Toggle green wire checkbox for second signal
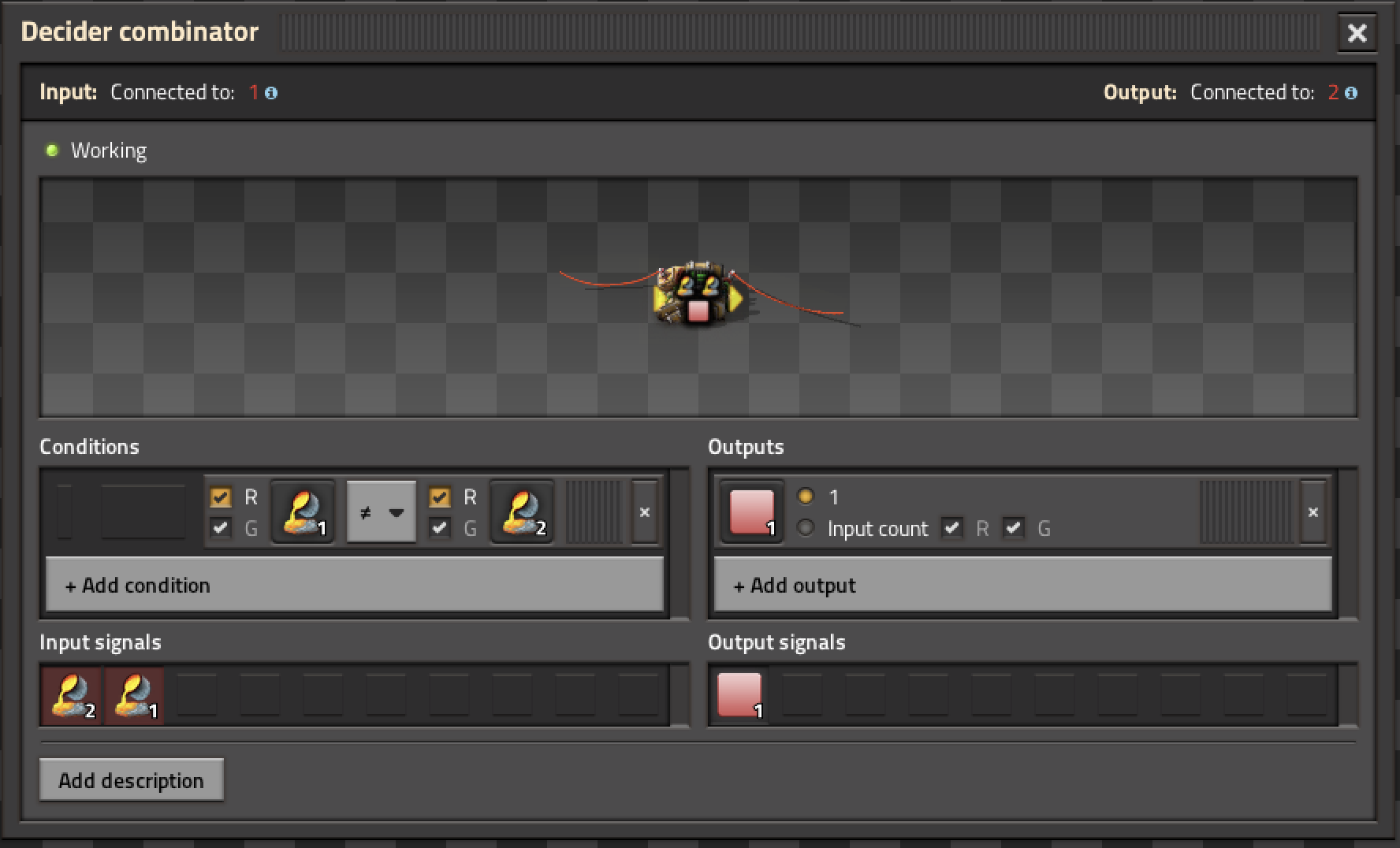The height and width of the screenshot is (848, 1400). click(440, 528)
